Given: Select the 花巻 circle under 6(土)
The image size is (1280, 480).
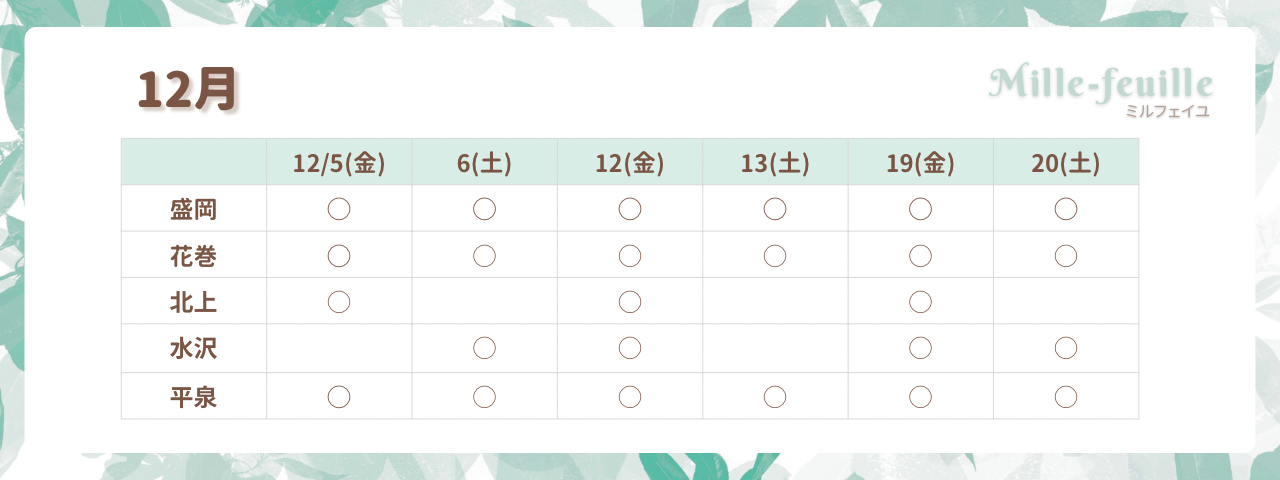Looking at the screenshot, I should 484,256.
